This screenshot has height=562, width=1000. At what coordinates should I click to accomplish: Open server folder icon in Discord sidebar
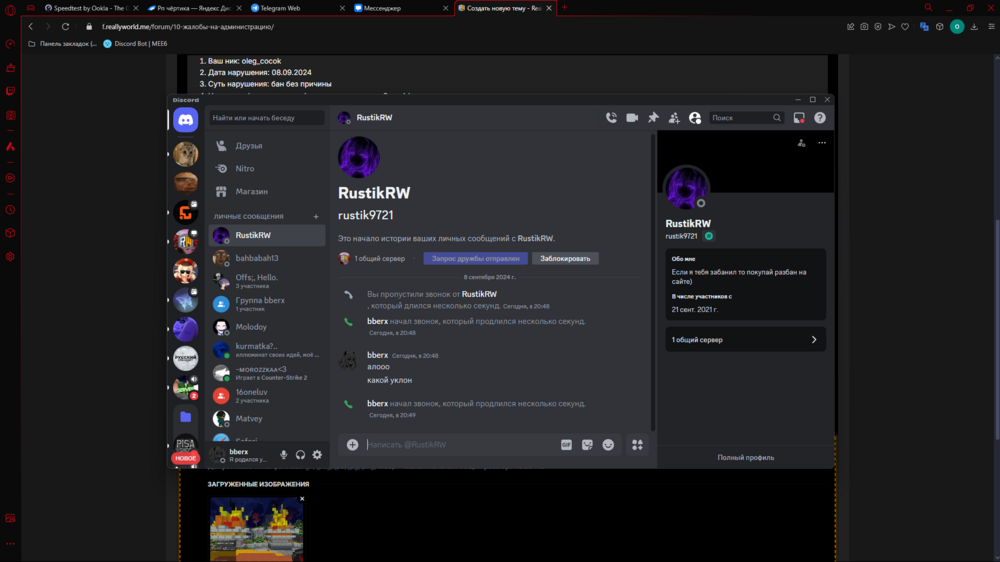coord(186,417)
